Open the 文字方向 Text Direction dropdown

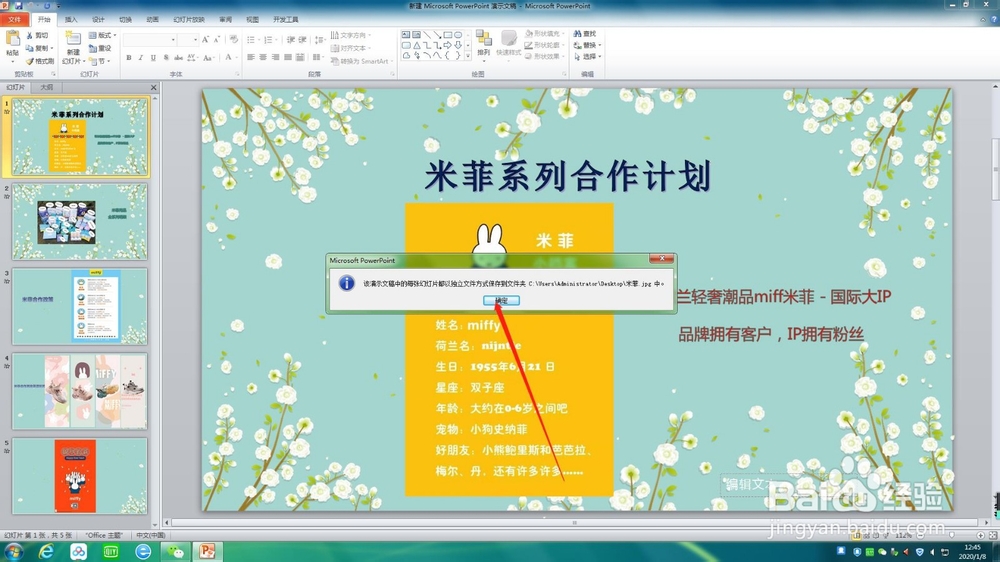(x=351, y=35)
